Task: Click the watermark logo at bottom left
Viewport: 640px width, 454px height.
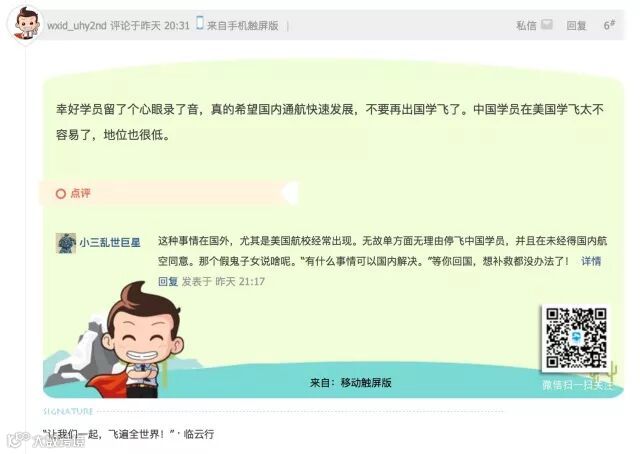Action: pyautogui.click(x=47, y=440)
